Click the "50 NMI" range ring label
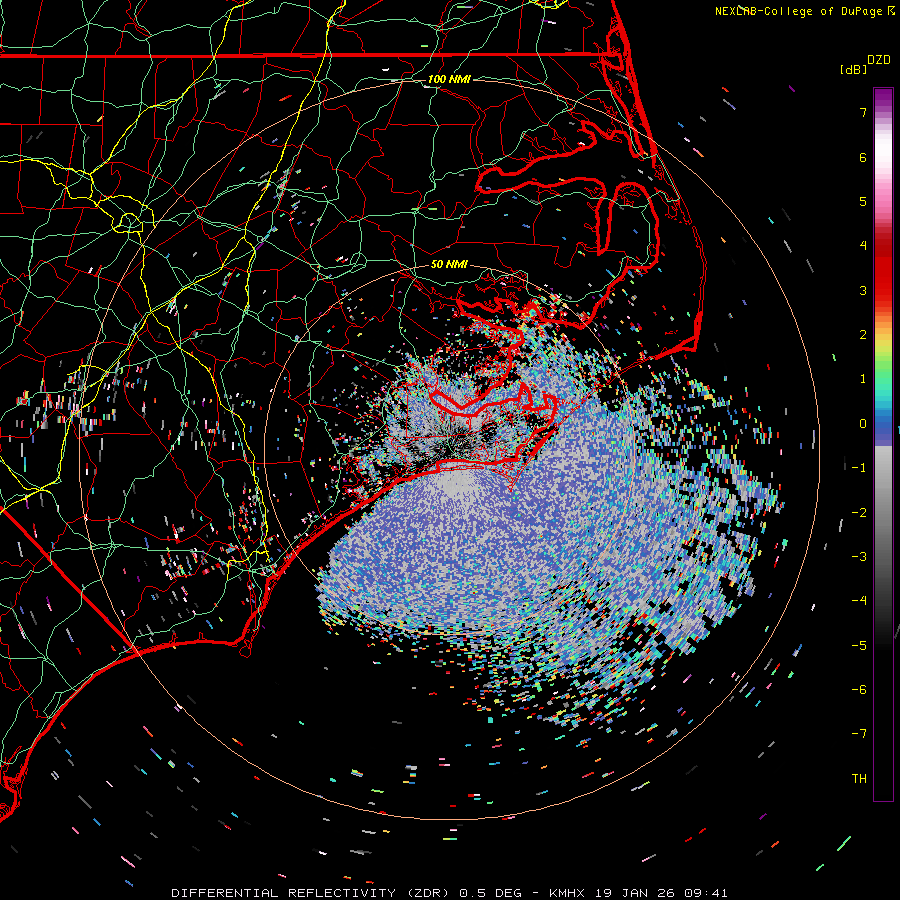 (x=449, y=264)
